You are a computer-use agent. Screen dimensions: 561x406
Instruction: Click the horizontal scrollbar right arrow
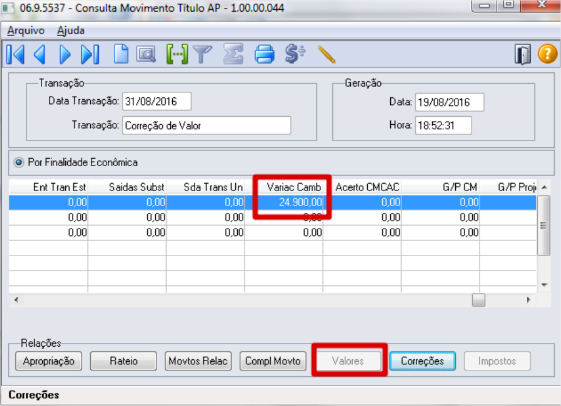tap(528, 300)
